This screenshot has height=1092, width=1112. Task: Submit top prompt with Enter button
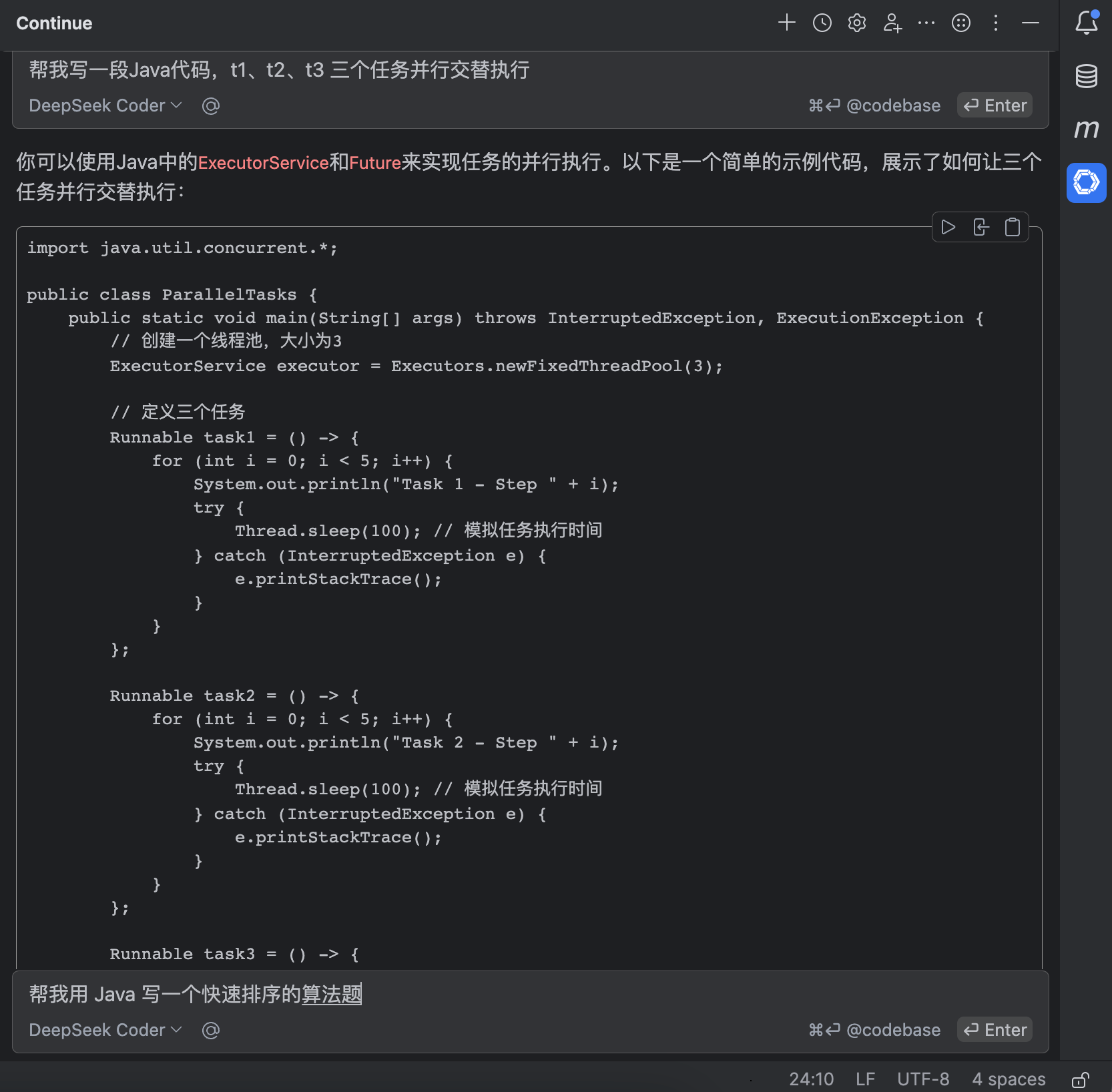coord(995,105)
